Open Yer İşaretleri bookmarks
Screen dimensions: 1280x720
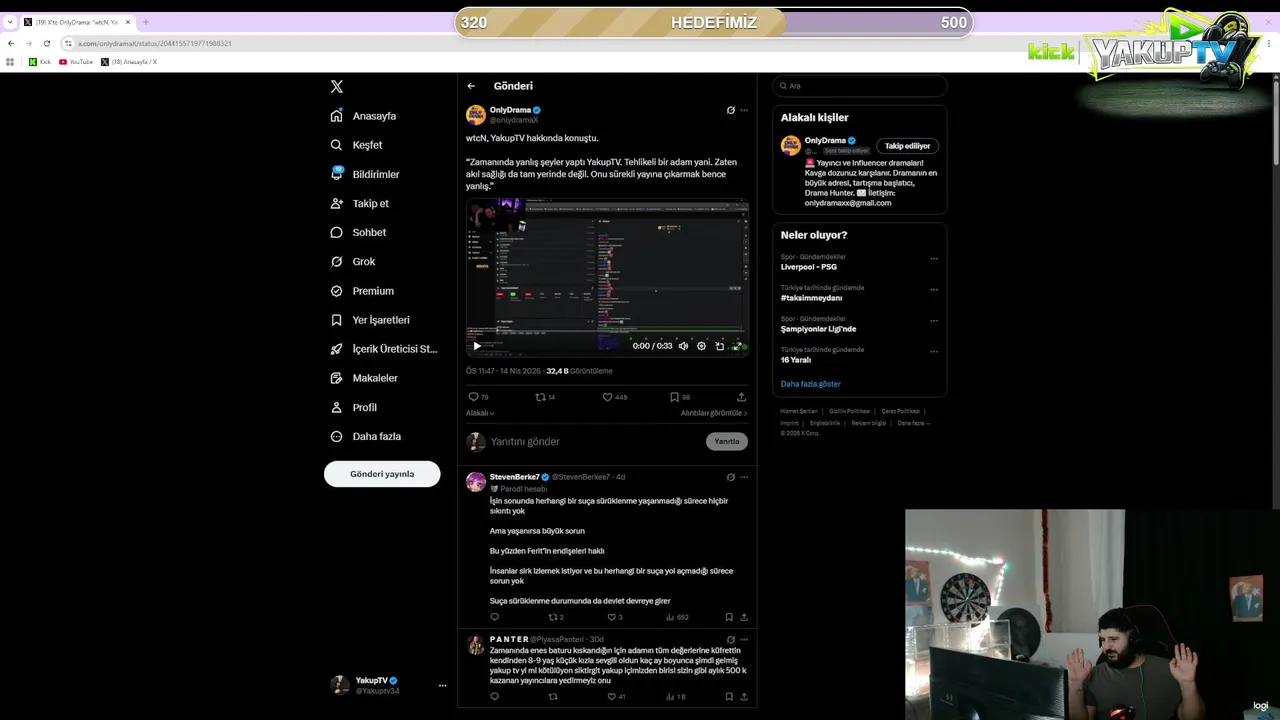point(370,320)
